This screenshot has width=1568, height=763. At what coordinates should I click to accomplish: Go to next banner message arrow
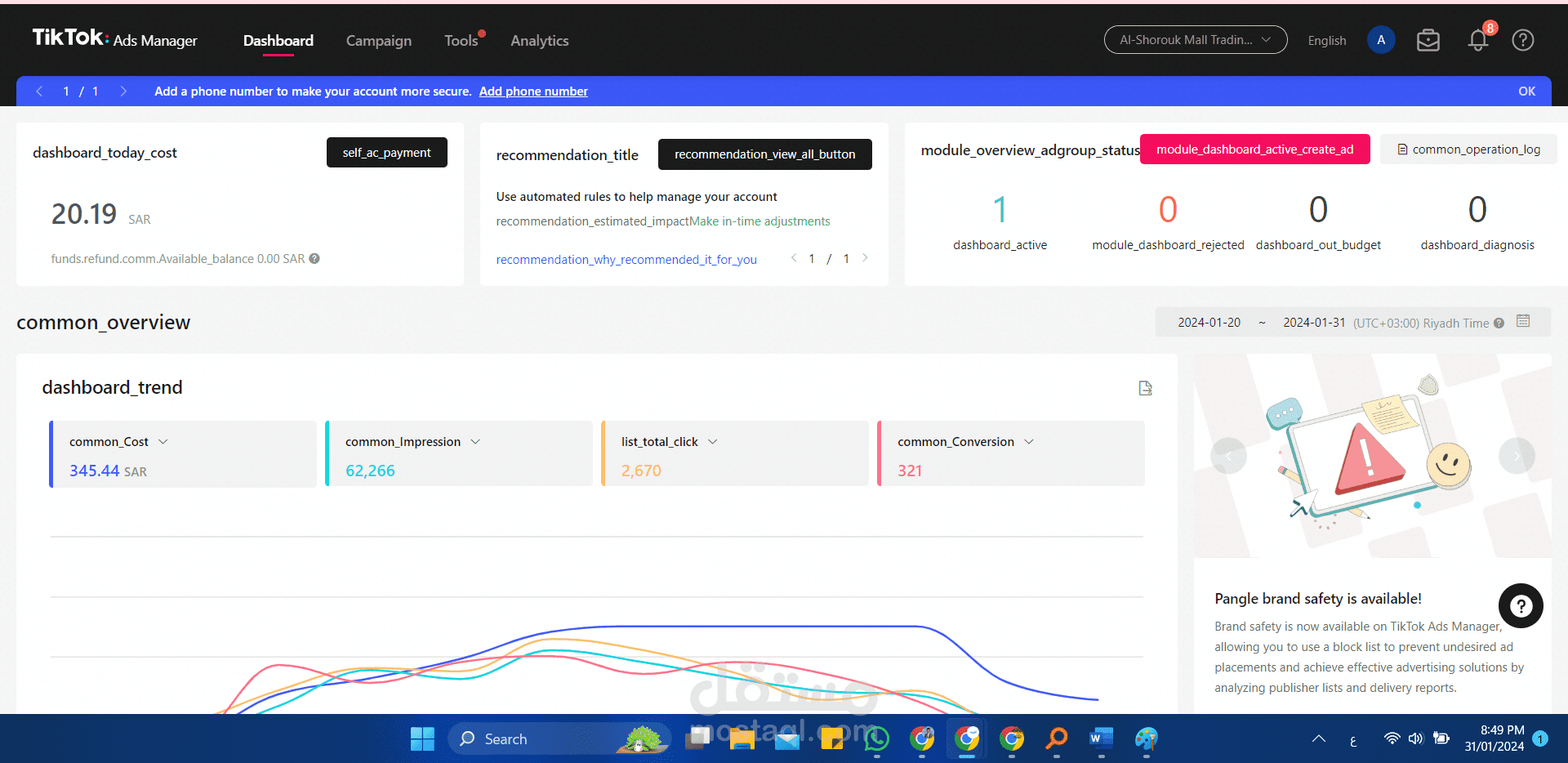tap(123, 91)
